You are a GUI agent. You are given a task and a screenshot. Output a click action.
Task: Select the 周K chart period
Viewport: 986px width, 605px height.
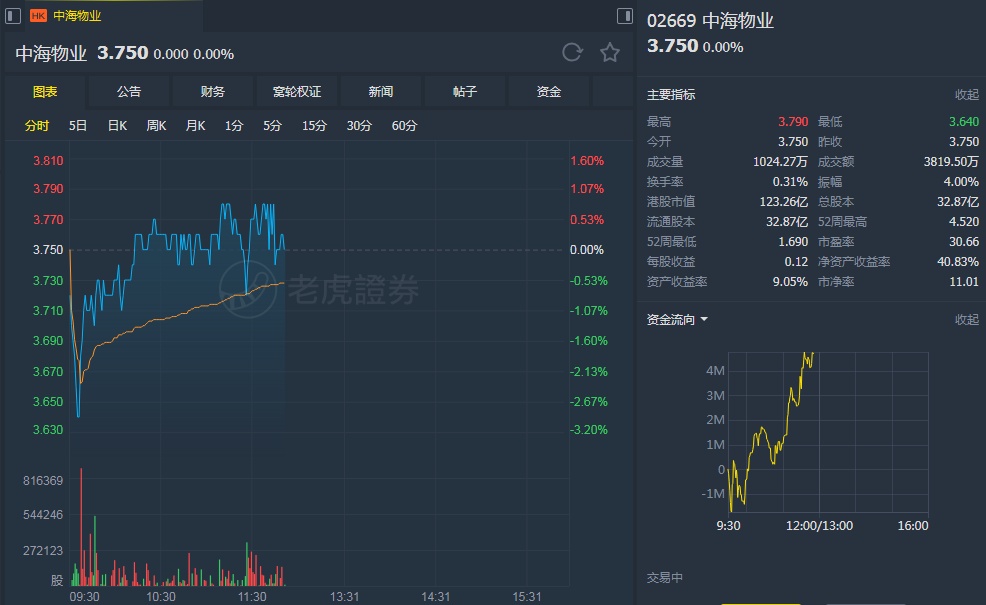pyautogui.click(x=156, y=126)
